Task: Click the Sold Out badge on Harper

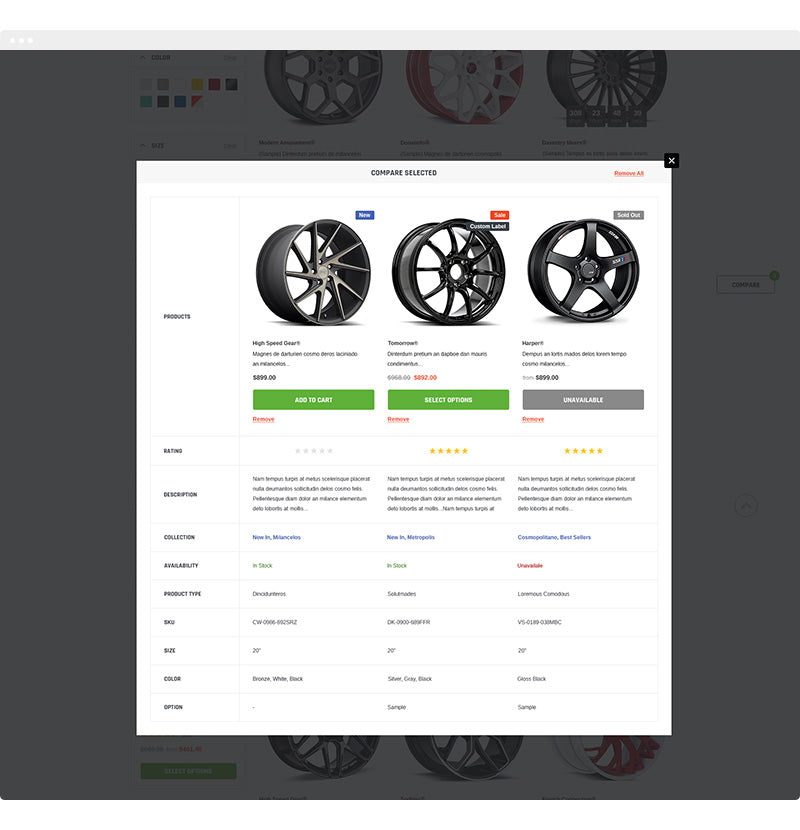Action: click(x=629, y=215)
